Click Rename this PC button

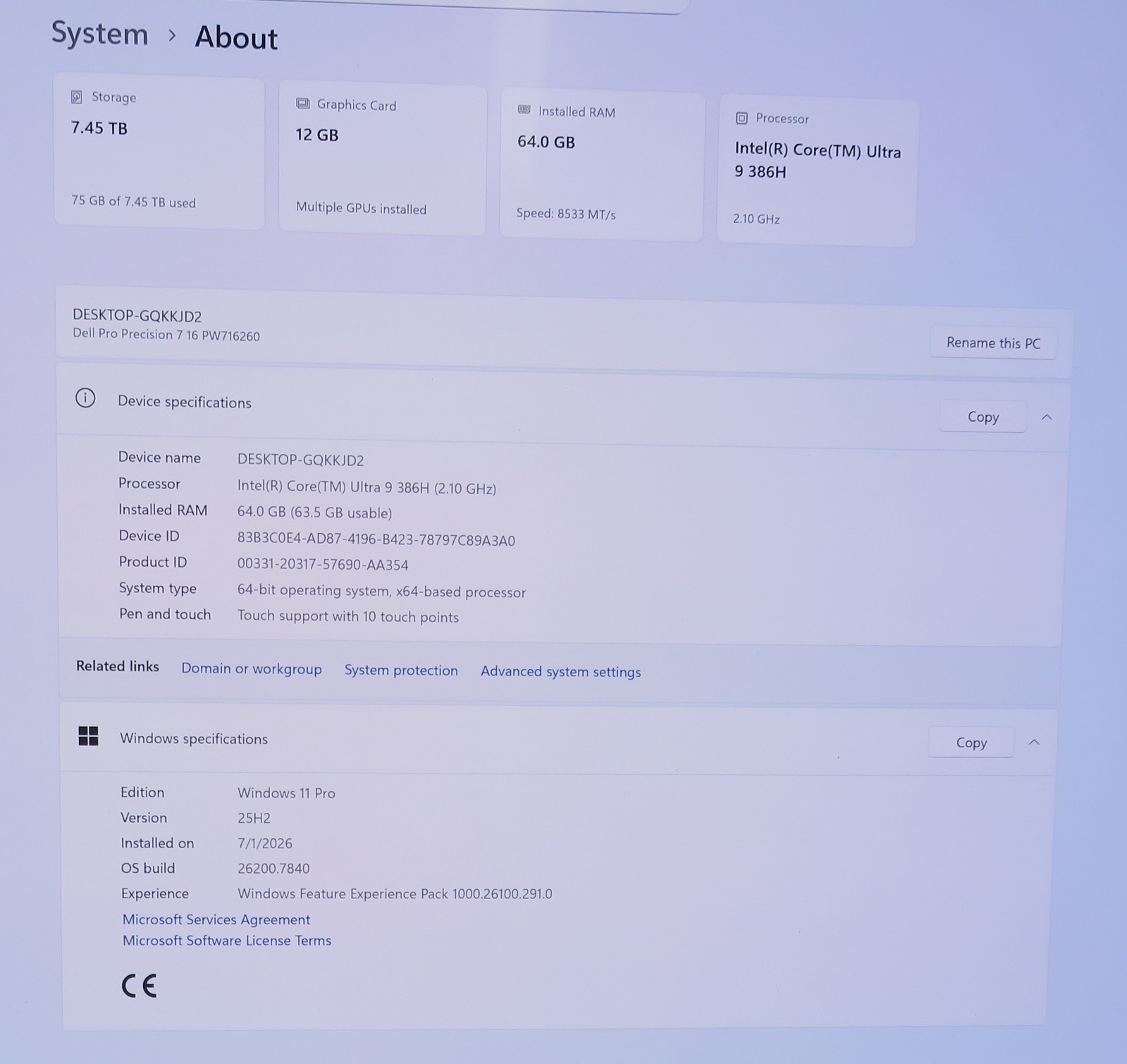point(993,343)
